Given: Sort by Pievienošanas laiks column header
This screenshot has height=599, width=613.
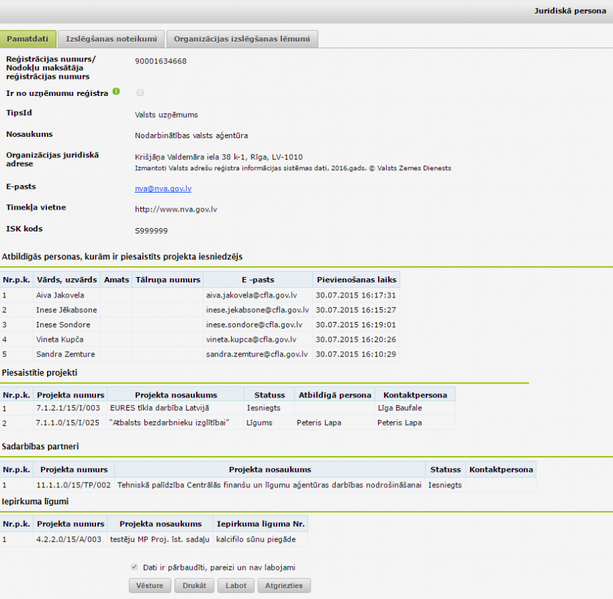Looking at the screenshot, I should [x=356, y=280].
